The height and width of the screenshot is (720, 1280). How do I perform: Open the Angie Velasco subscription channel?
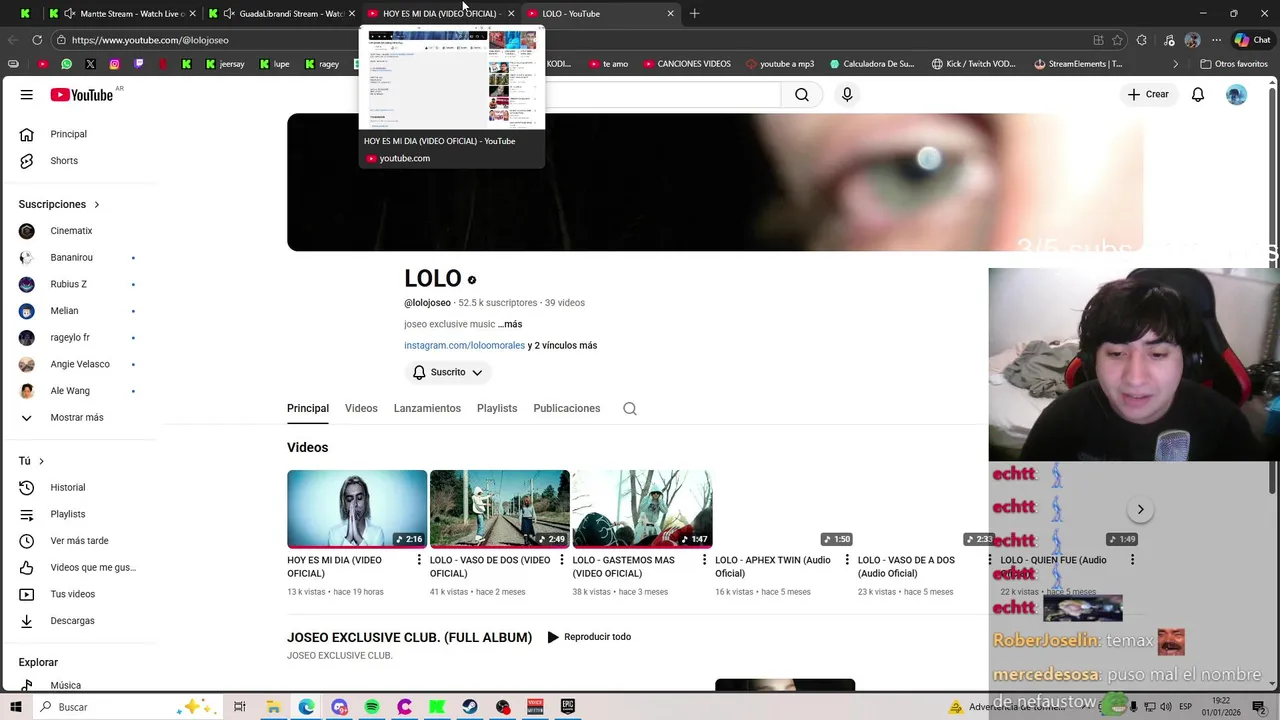80,364
